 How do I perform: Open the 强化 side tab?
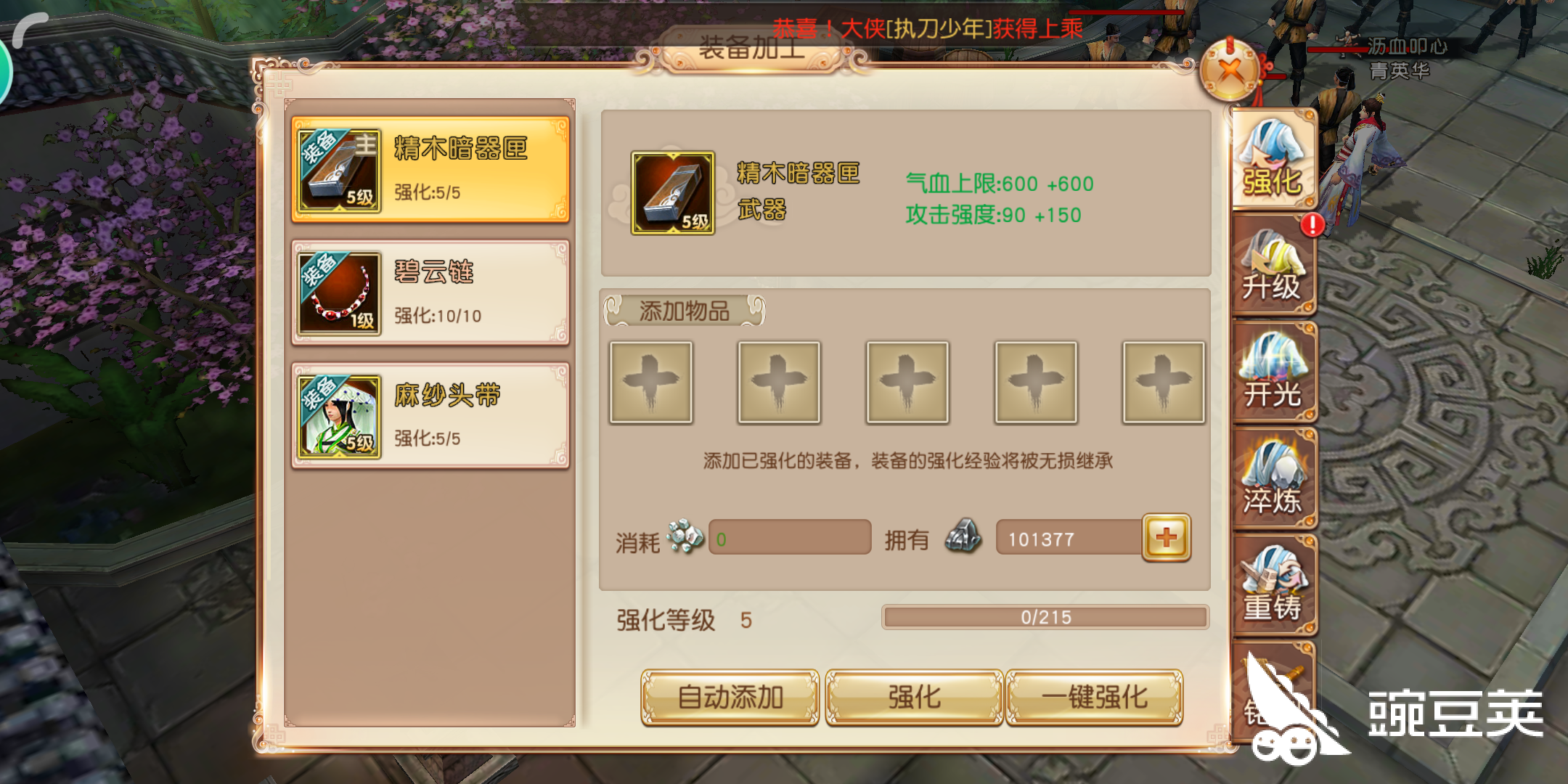(1273, 160)
